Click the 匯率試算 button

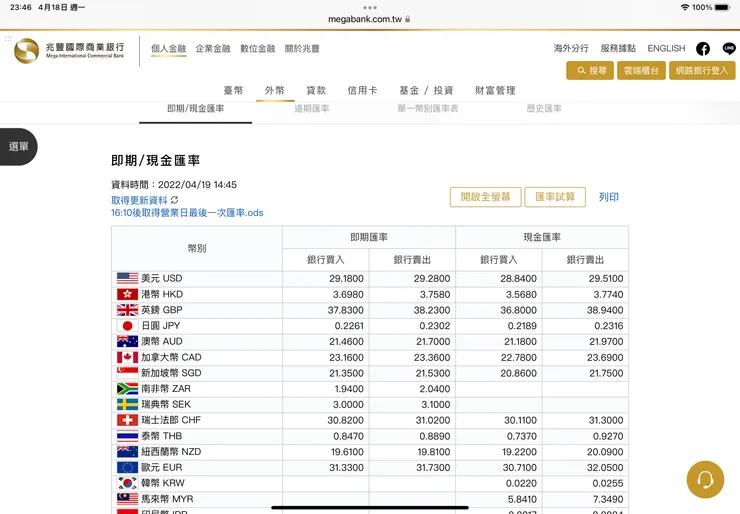555,197
